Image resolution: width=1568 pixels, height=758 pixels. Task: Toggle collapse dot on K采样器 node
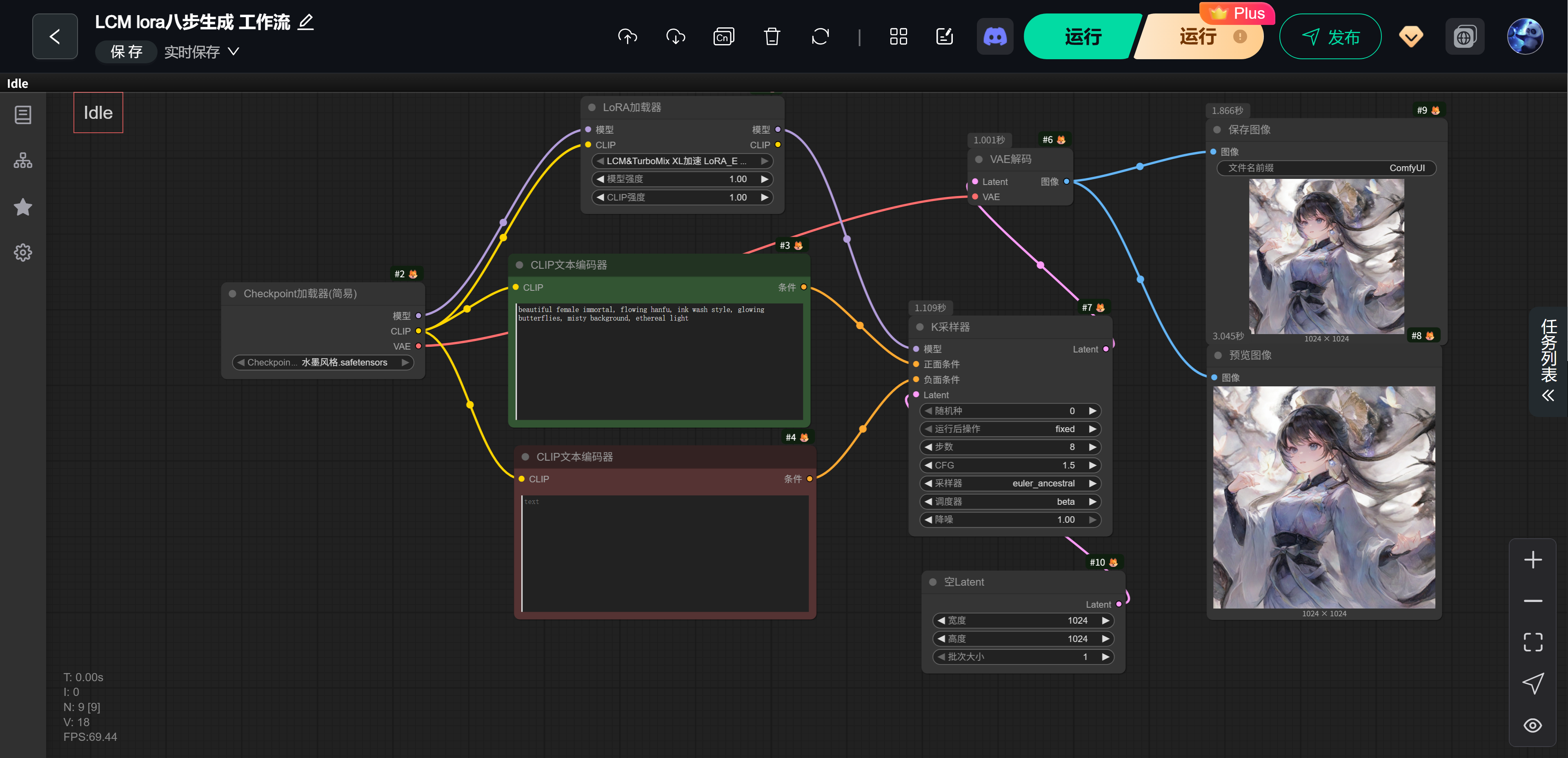(920, 328)
